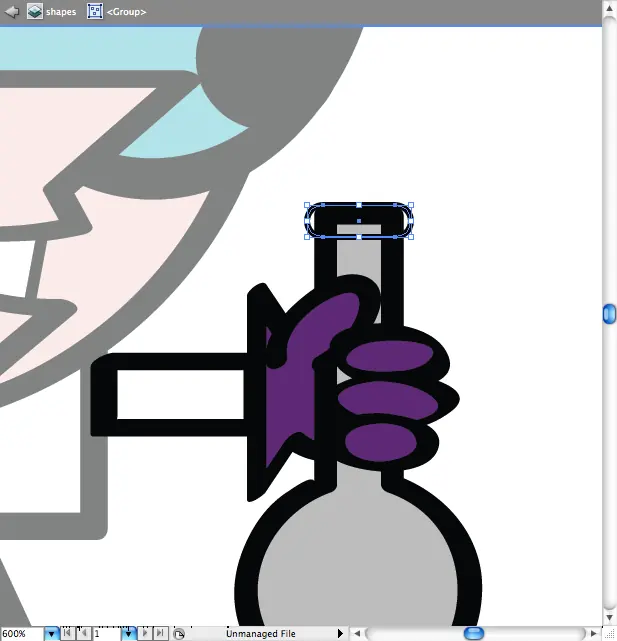
Task: Click the center point of selected rounded rectangle
Action: coord(359,221)
